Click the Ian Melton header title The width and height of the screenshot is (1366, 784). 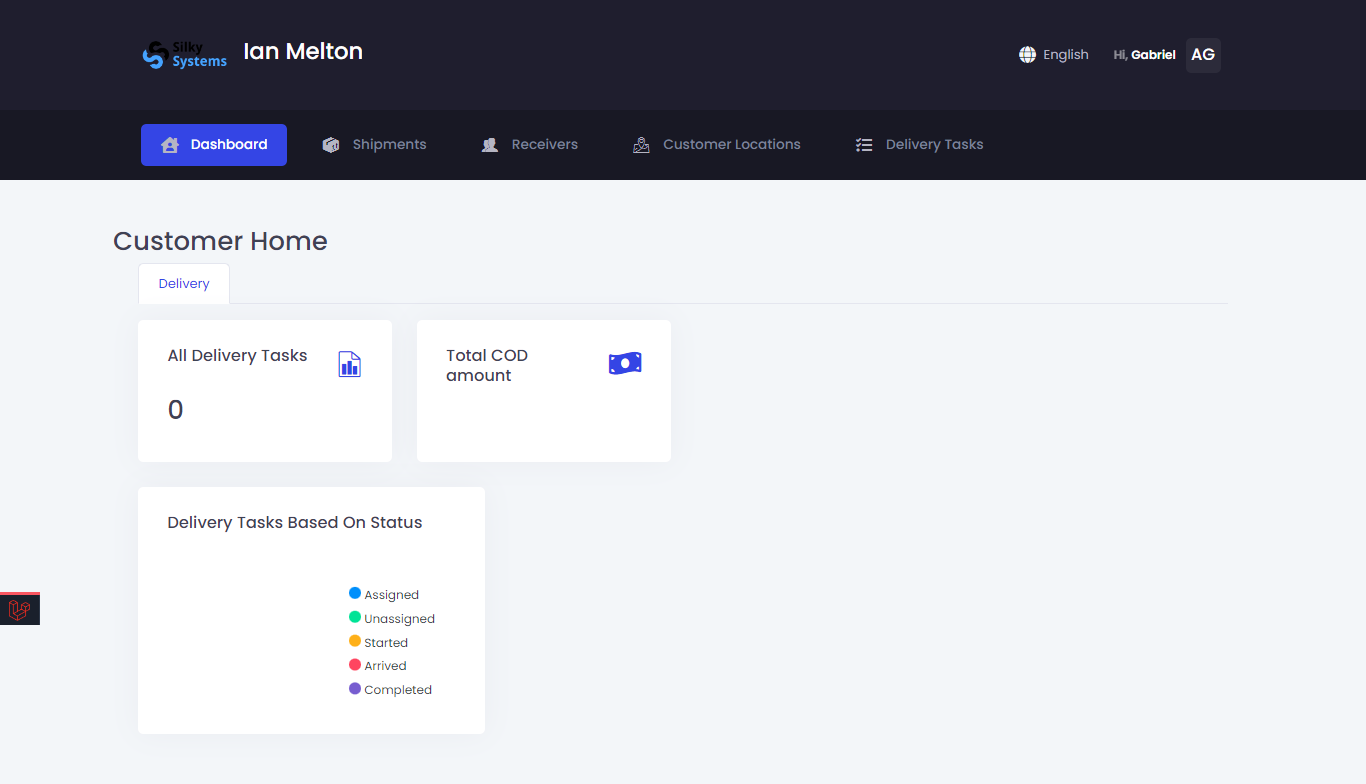[303, 52]
